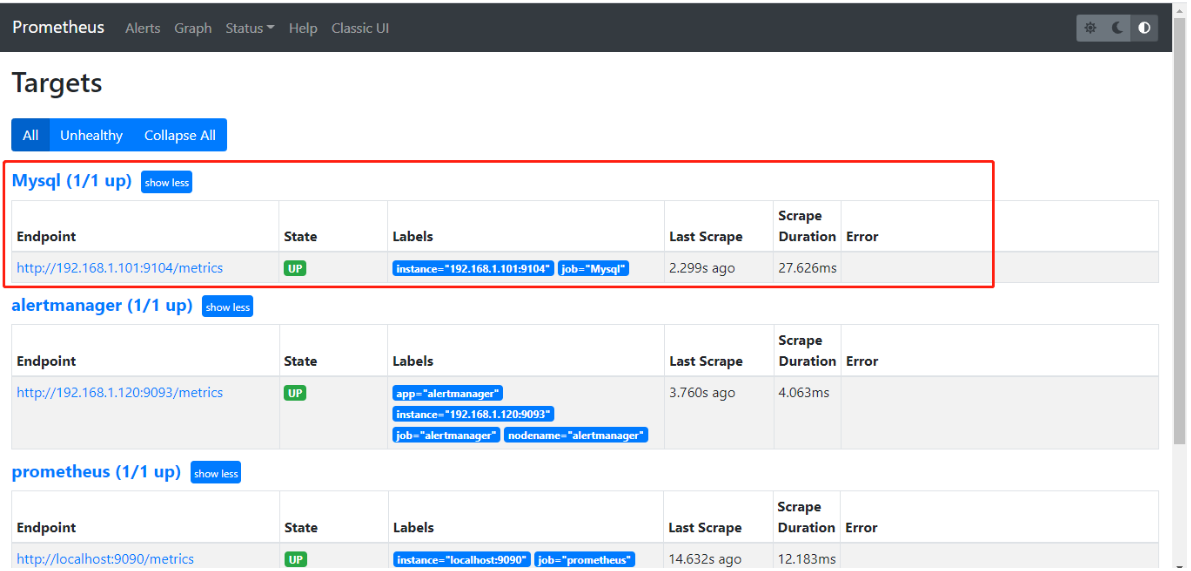Switch to Classic UI
This screenshot has height=571, width=1191.
tap(360, 28)
